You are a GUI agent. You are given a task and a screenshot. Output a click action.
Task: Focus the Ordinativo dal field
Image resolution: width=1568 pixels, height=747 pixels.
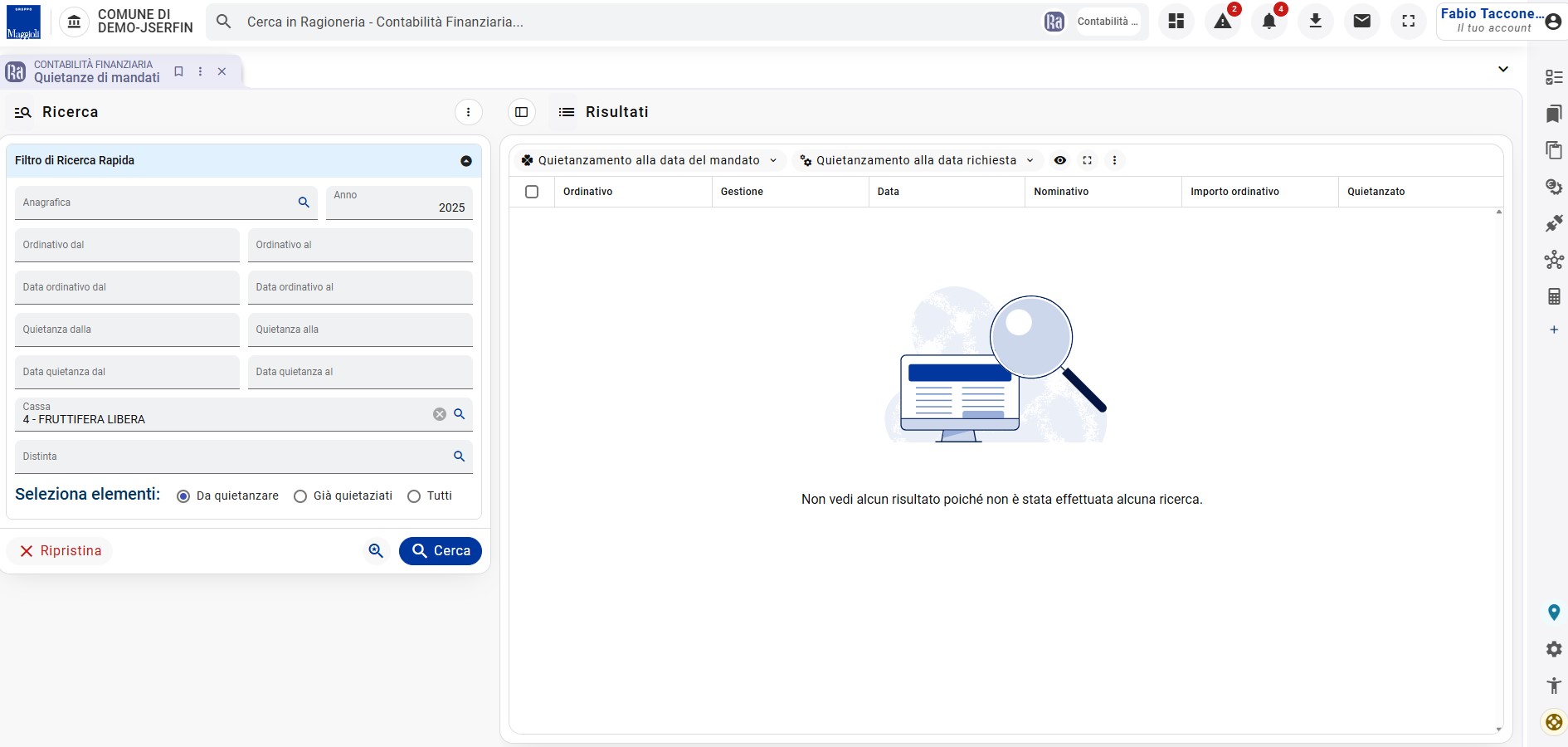point(127,245)
